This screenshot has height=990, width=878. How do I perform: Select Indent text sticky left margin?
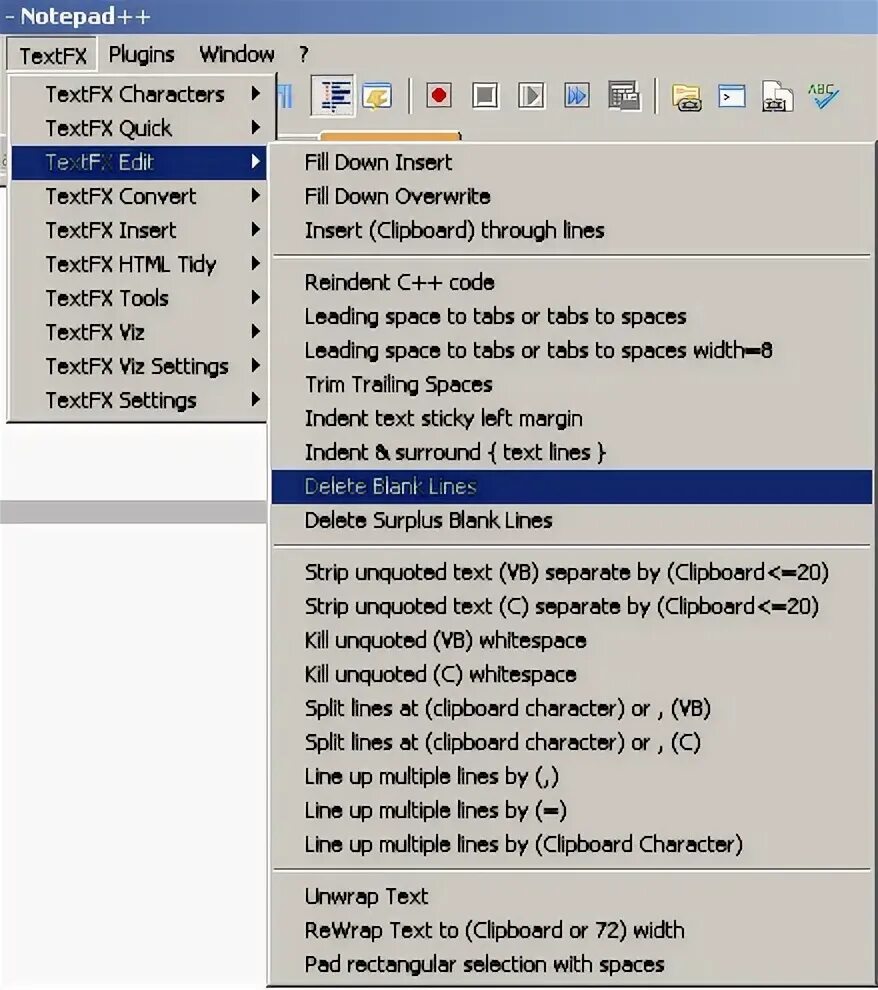pos(572,419)
